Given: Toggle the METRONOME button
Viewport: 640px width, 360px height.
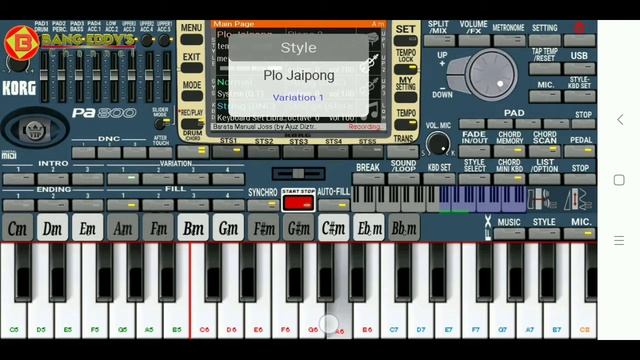Looking at the screenshot, I should [x=509, y=40].
